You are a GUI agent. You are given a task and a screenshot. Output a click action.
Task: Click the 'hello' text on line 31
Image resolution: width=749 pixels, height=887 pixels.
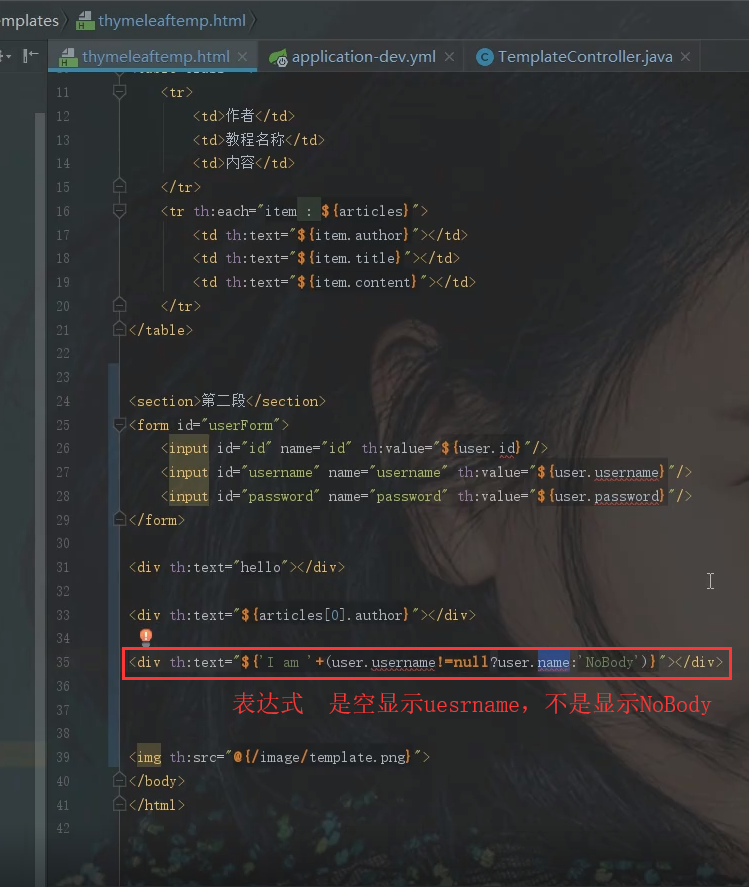coord(261,567)
